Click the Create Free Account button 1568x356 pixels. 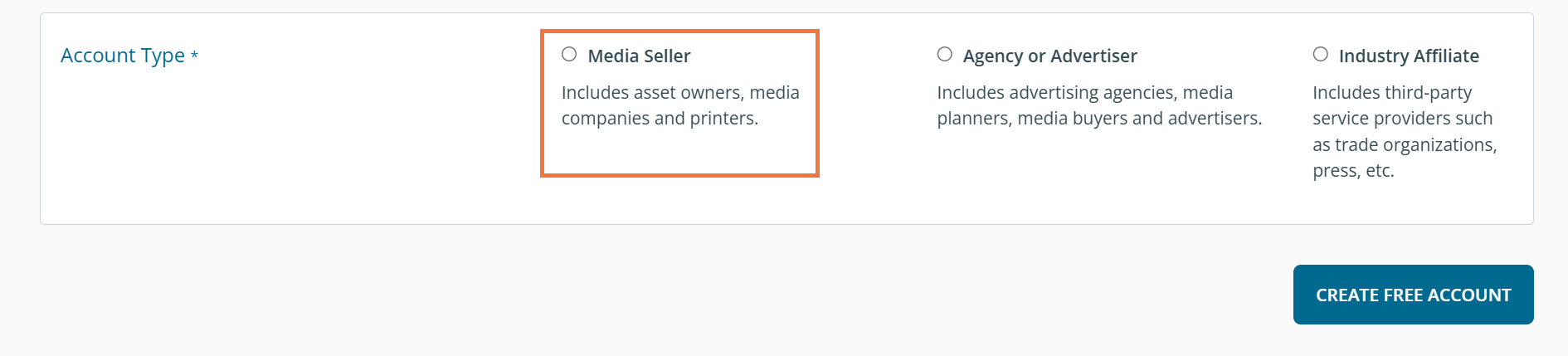(x=1413, y=295)
